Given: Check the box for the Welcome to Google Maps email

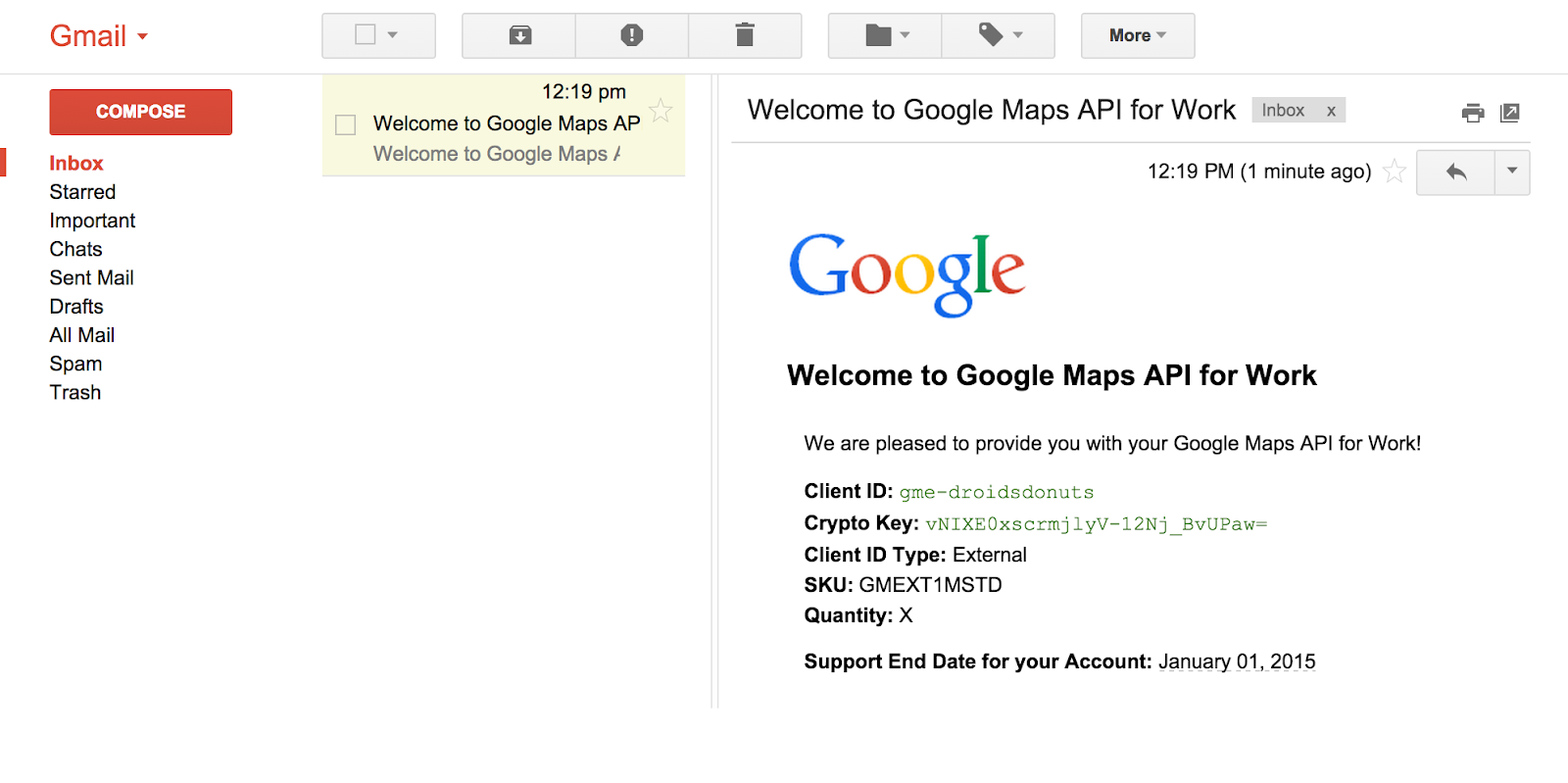Looking at the screenshot, I should pyautogui.click(x=345, y=124).
